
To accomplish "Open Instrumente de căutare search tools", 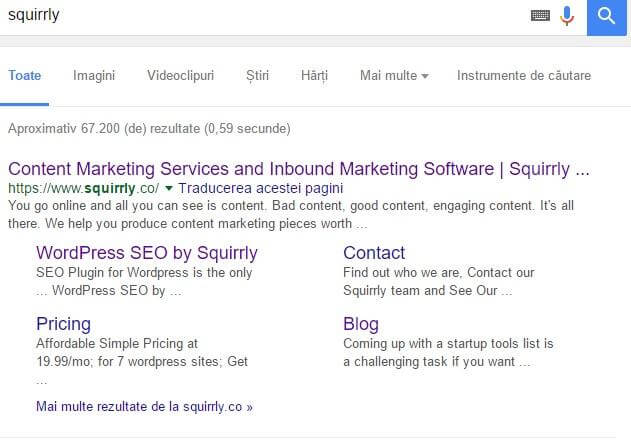I will click(524, 76).
